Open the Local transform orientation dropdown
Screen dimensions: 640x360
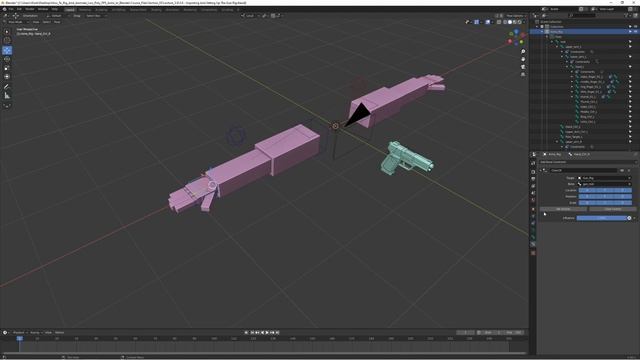pyautogui.click(x=250, y=16)
